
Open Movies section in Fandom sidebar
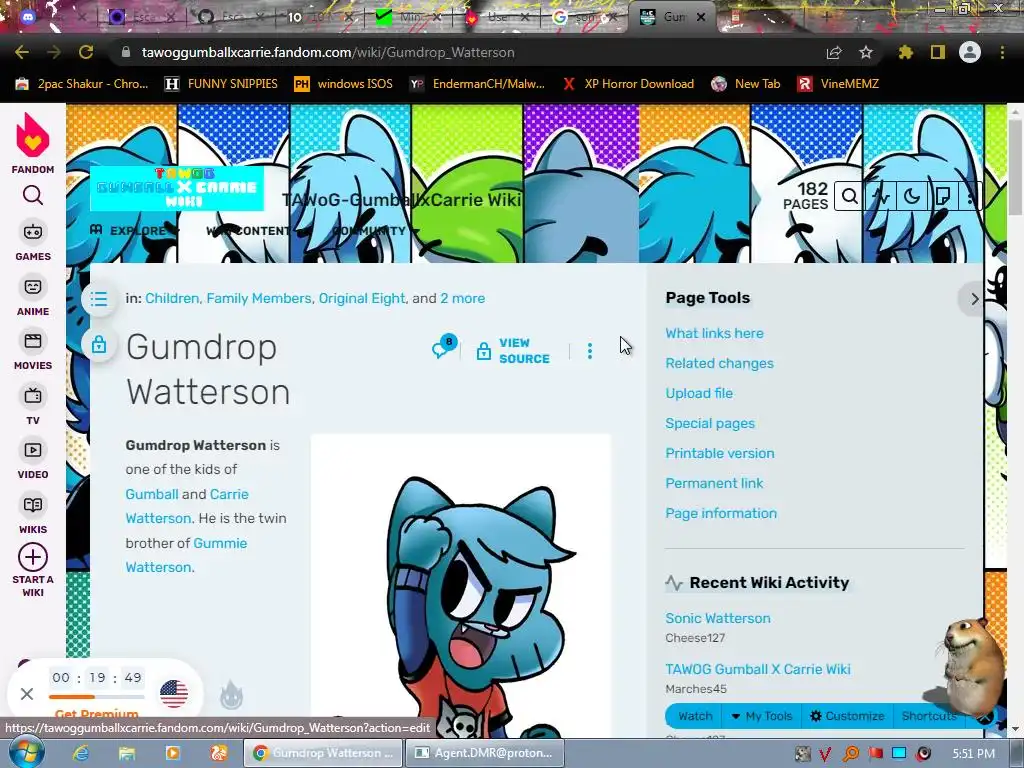coord(33,351)
